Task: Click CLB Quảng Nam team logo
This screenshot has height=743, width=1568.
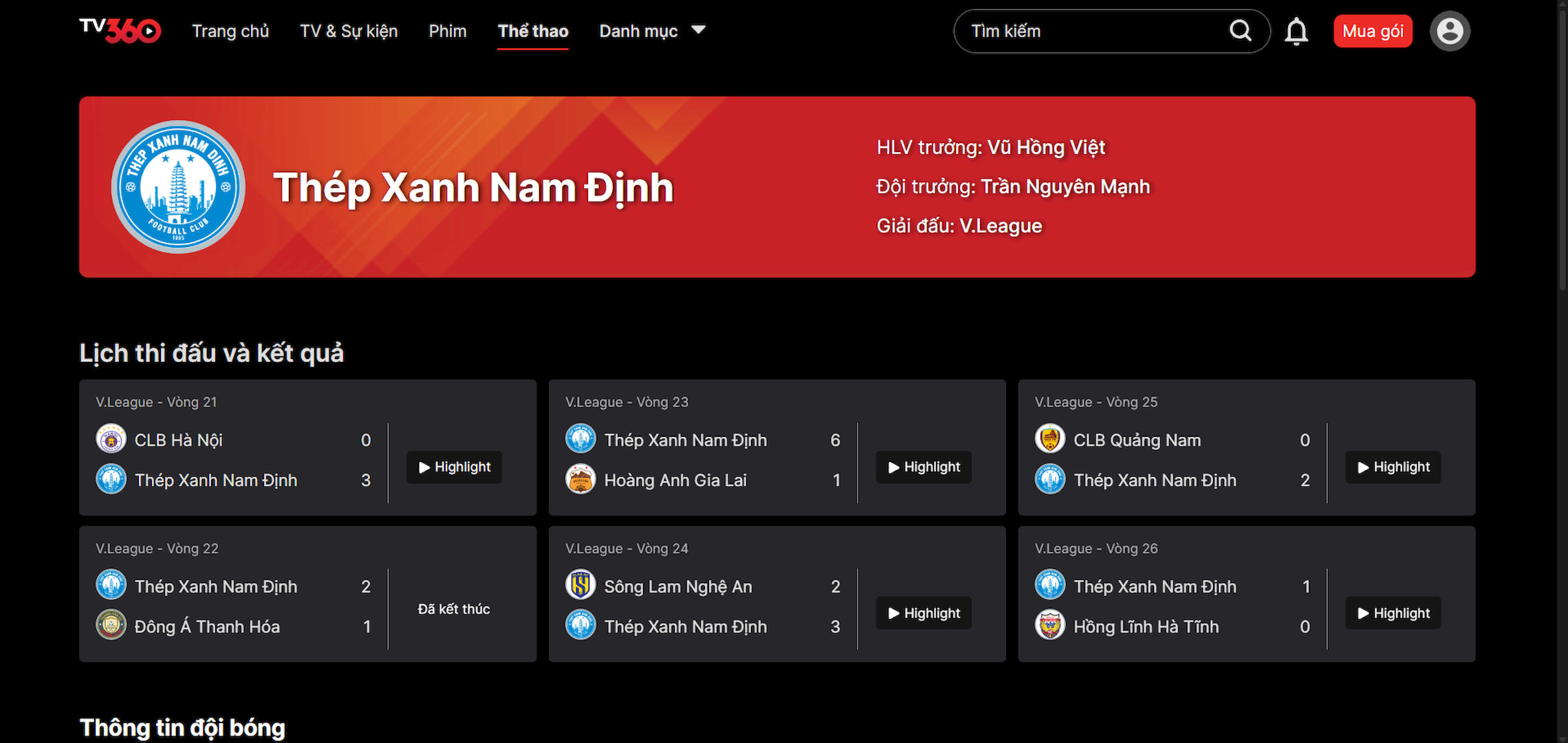Action: click(x=1050, y=439)
